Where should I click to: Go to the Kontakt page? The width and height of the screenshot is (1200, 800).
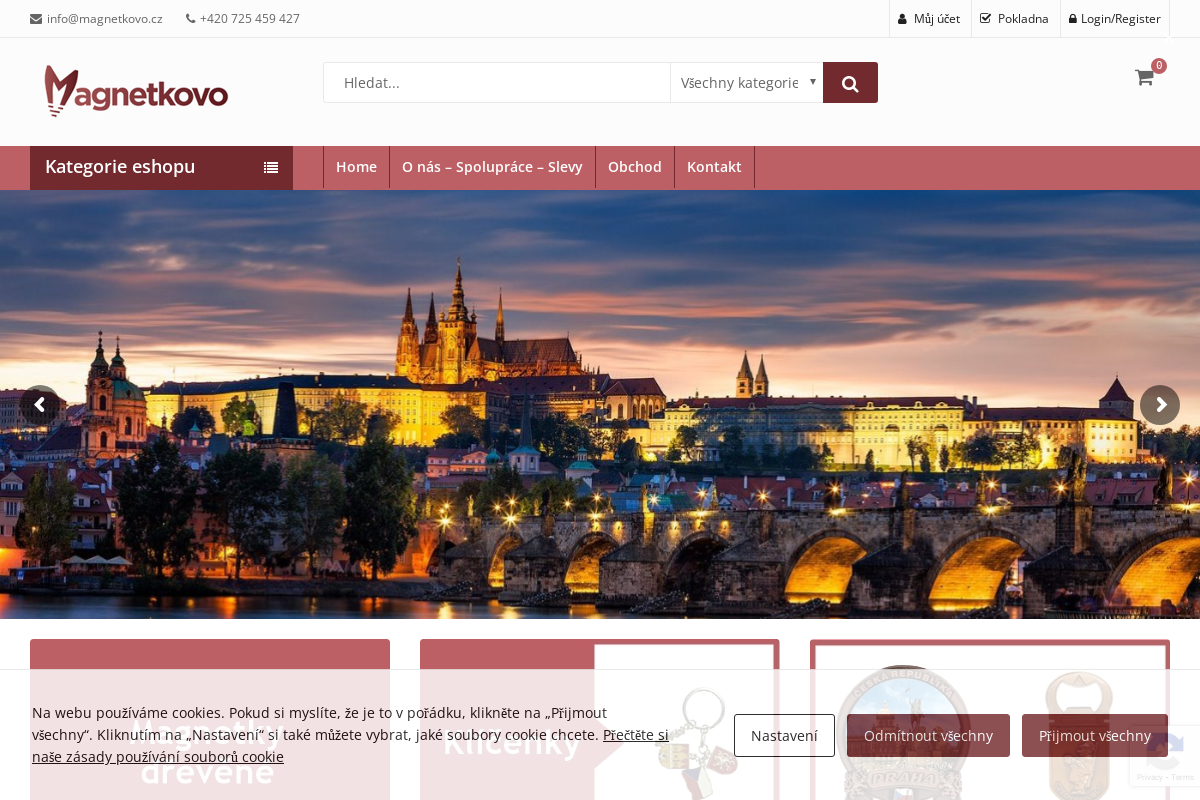click(714, 167)
